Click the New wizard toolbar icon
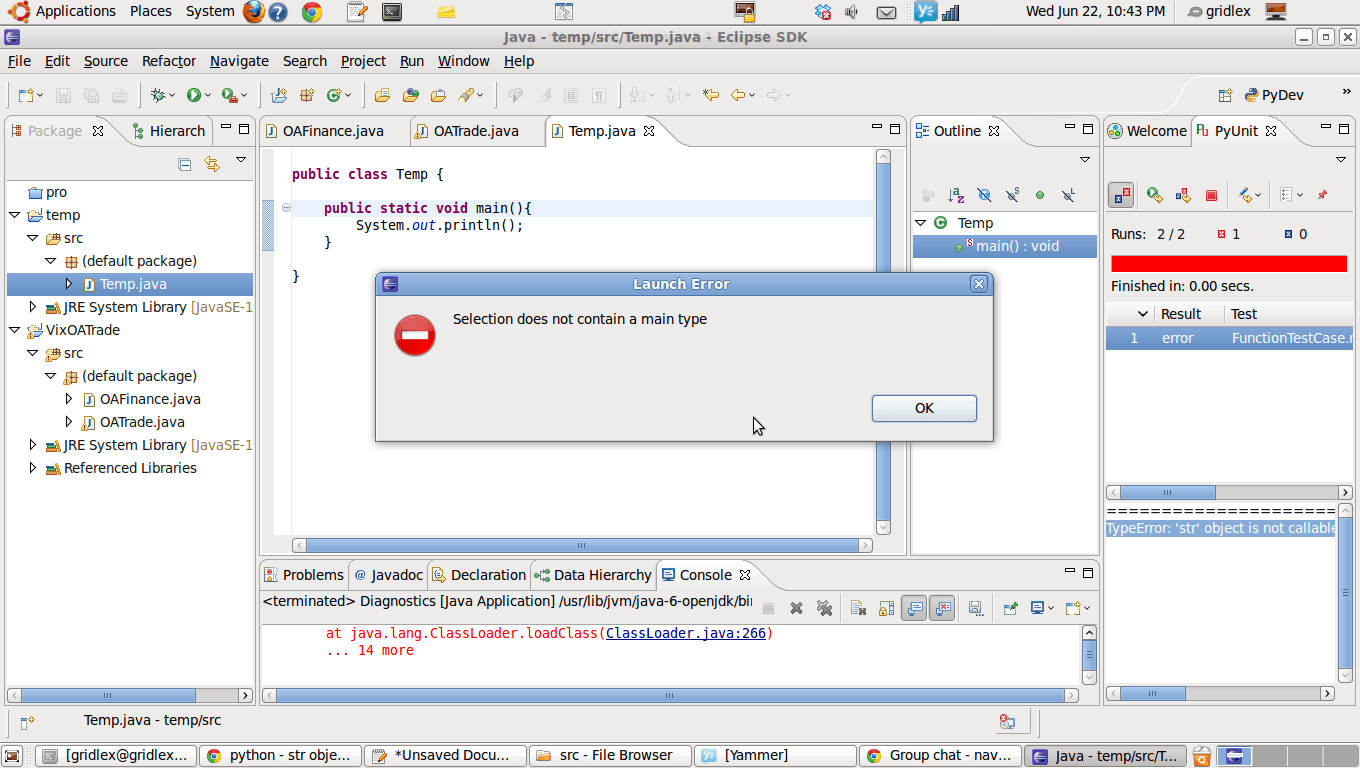Viewport: 1360px width, 768px height. (26, 95)
